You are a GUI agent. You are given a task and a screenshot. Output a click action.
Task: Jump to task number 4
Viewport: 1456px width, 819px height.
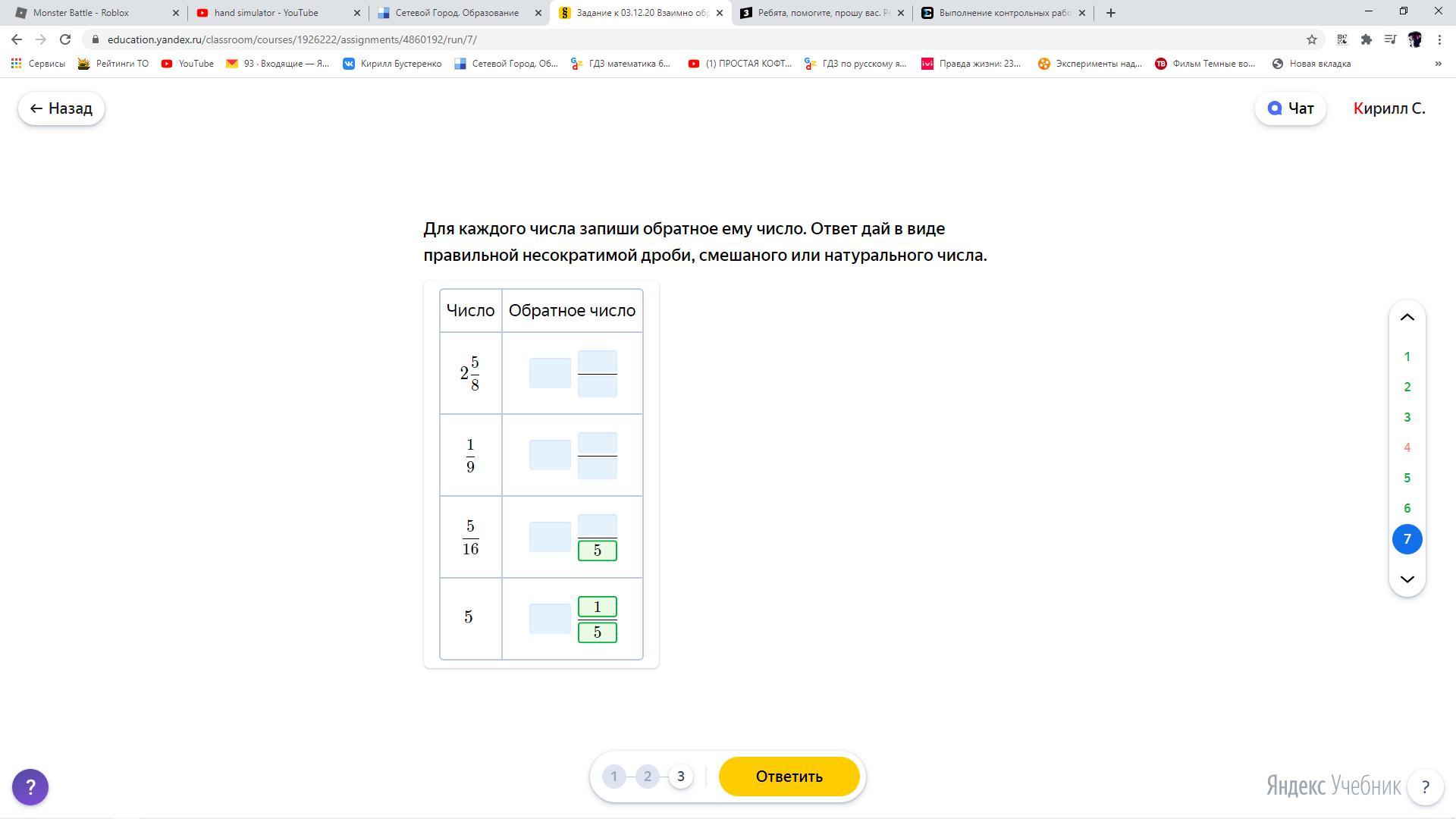coord(1407,447)
